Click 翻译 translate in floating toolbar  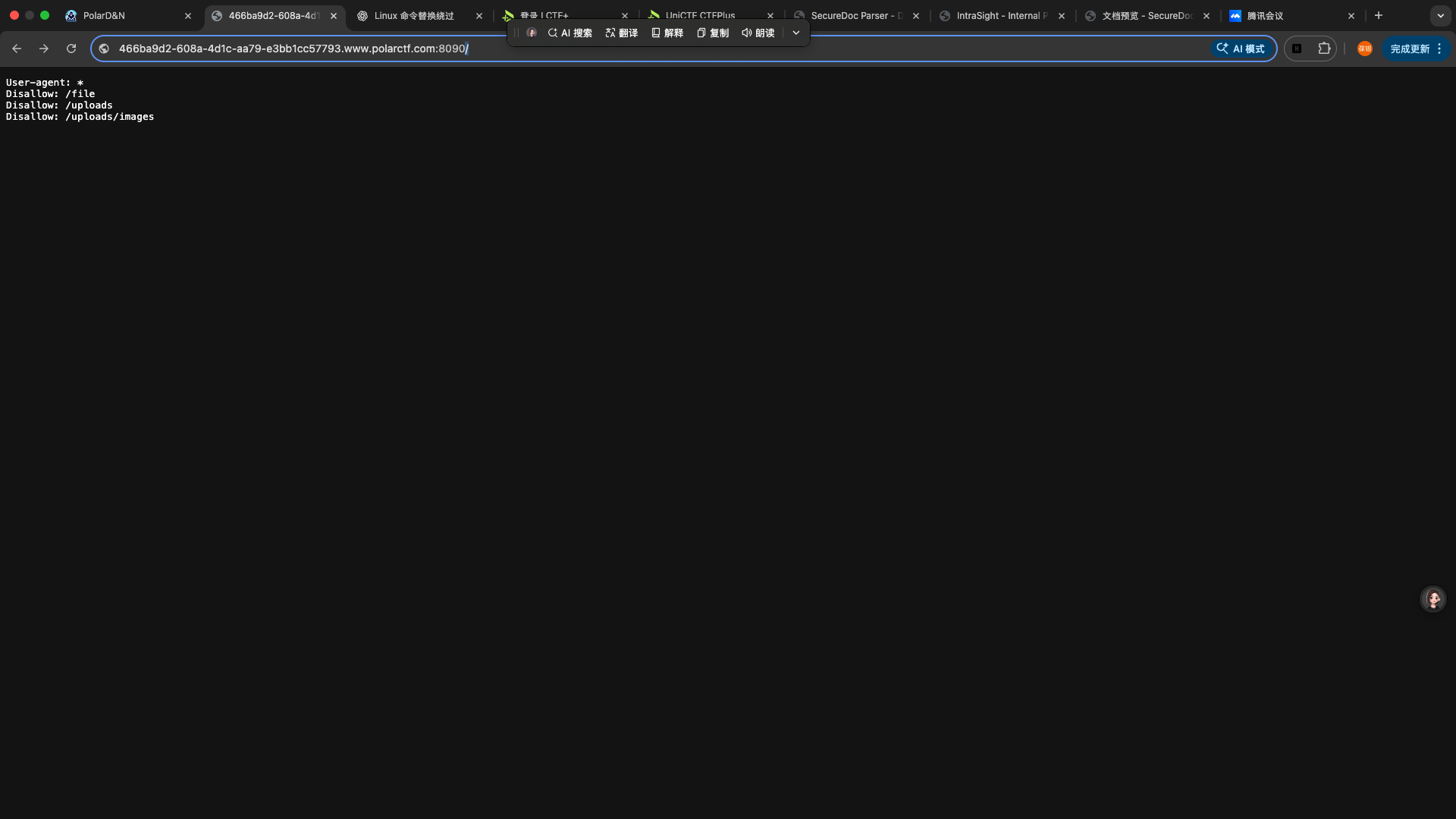(622, 33)
